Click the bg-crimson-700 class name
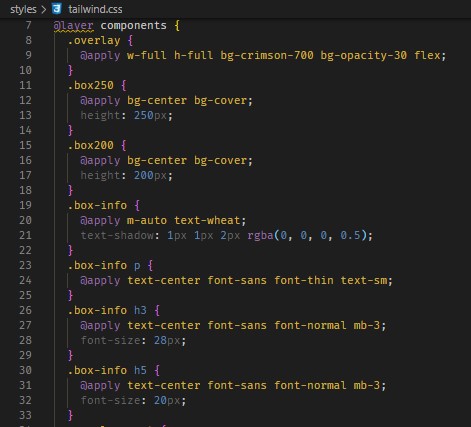This screenshot has width=471, height=427. coord(267,55)
